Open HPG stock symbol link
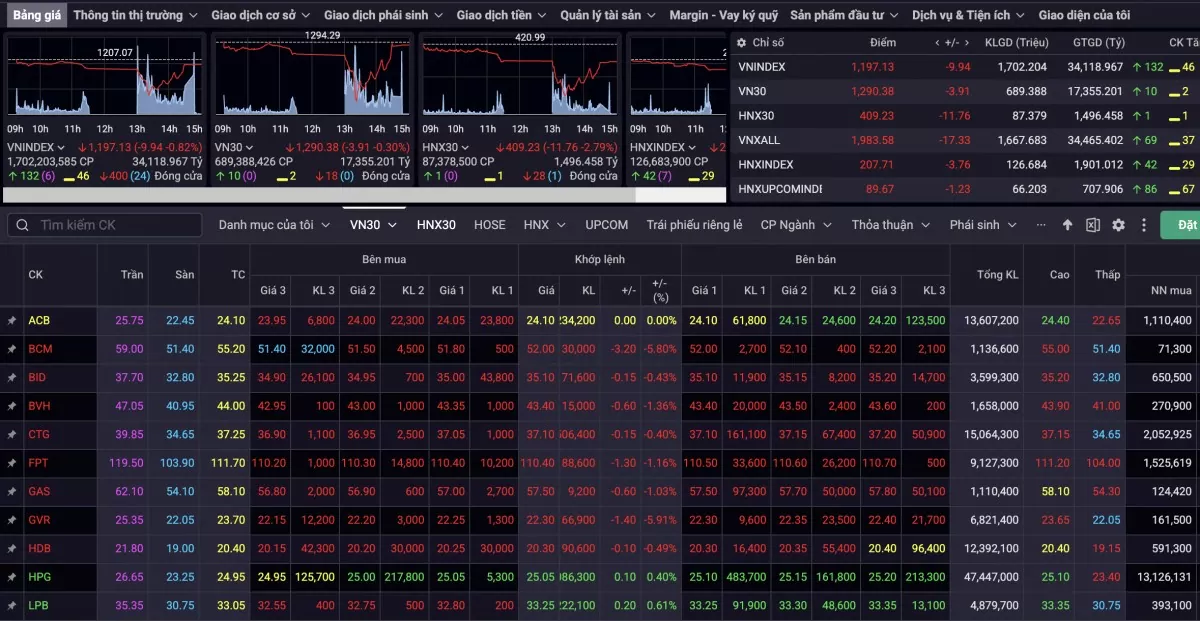 (39, 577)
